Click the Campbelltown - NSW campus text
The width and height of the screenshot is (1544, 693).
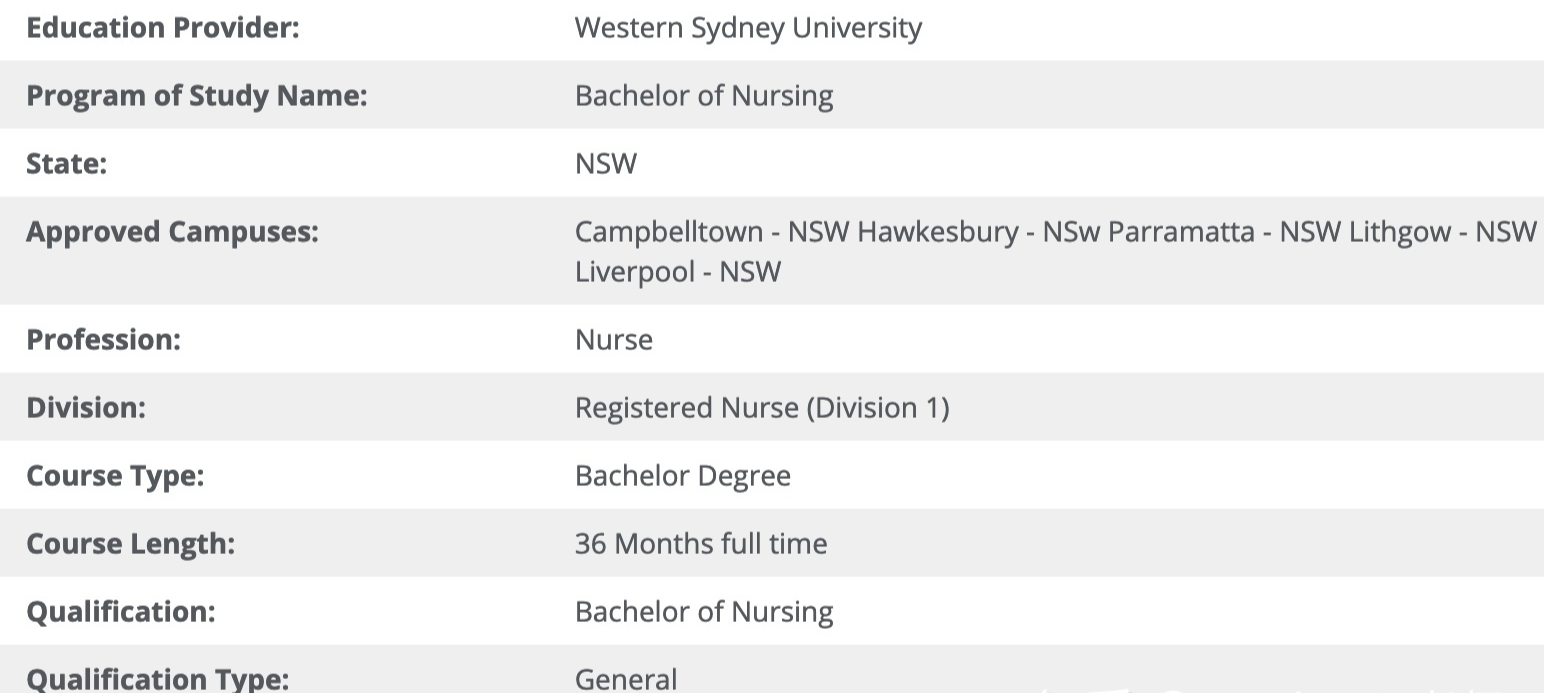711,232
